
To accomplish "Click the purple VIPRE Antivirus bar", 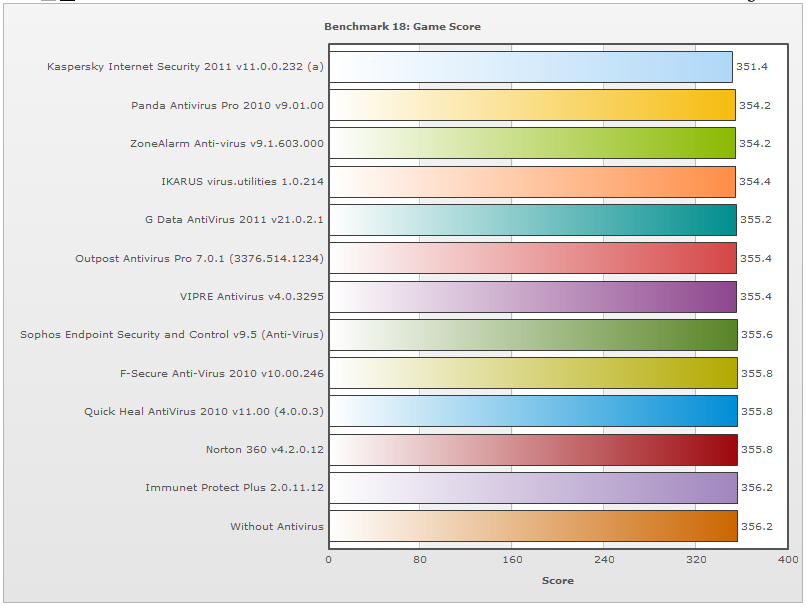I will [533, 297].
